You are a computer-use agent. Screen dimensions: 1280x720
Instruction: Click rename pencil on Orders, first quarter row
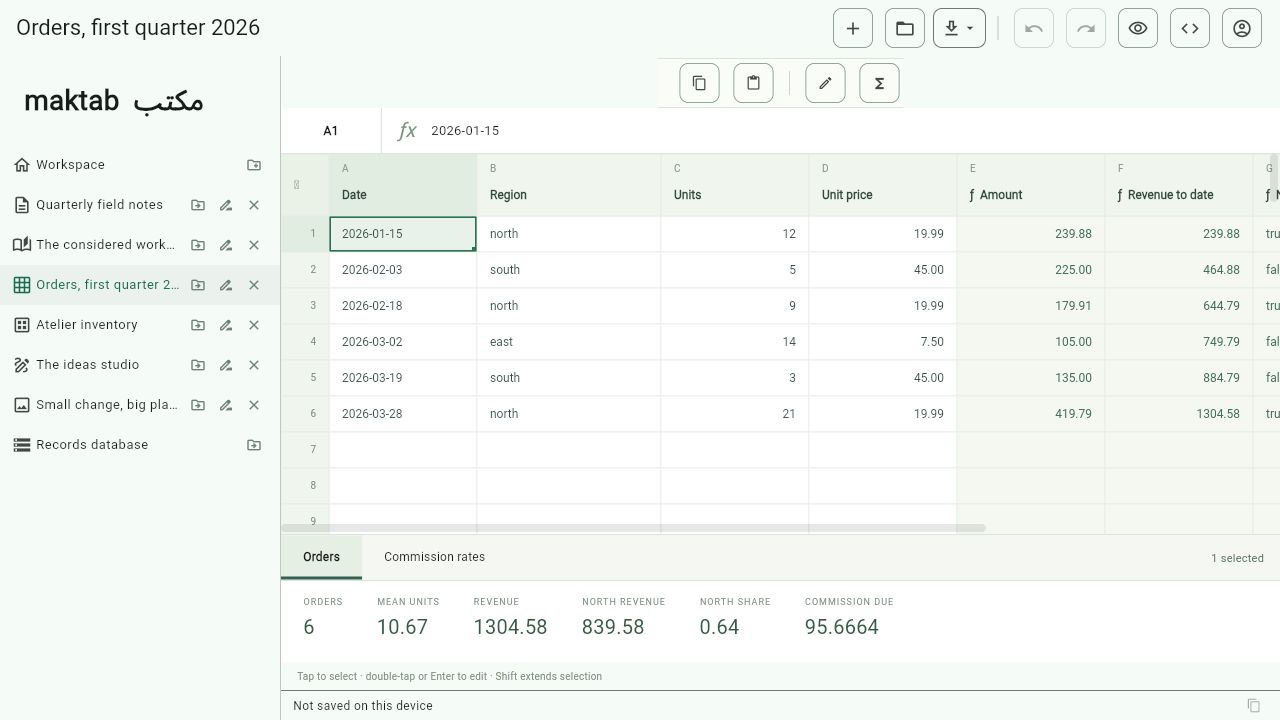click(x=226, y=285)
